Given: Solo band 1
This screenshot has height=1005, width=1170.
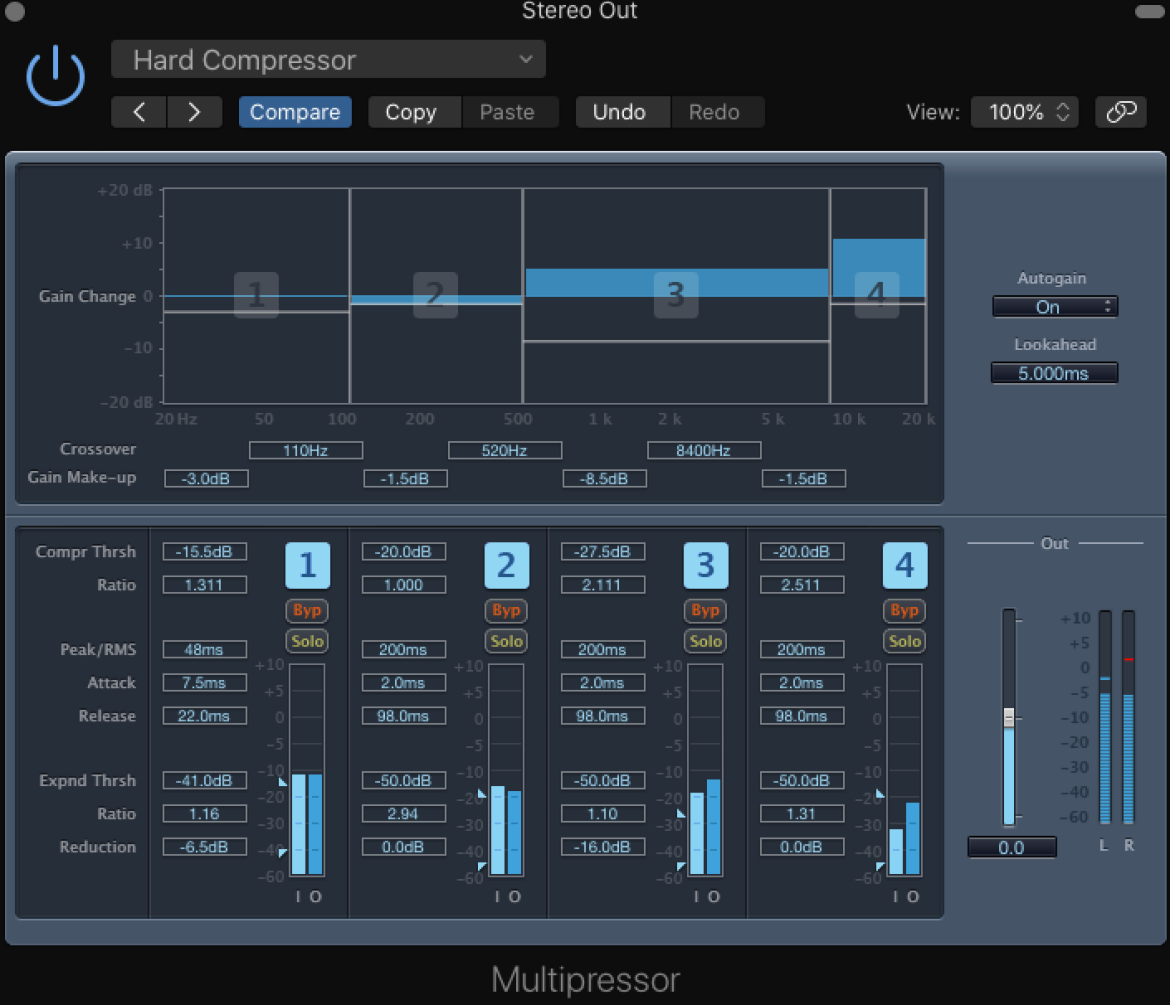Looking at the screenshot, I should pyautogui.click(x=307, y=641).
